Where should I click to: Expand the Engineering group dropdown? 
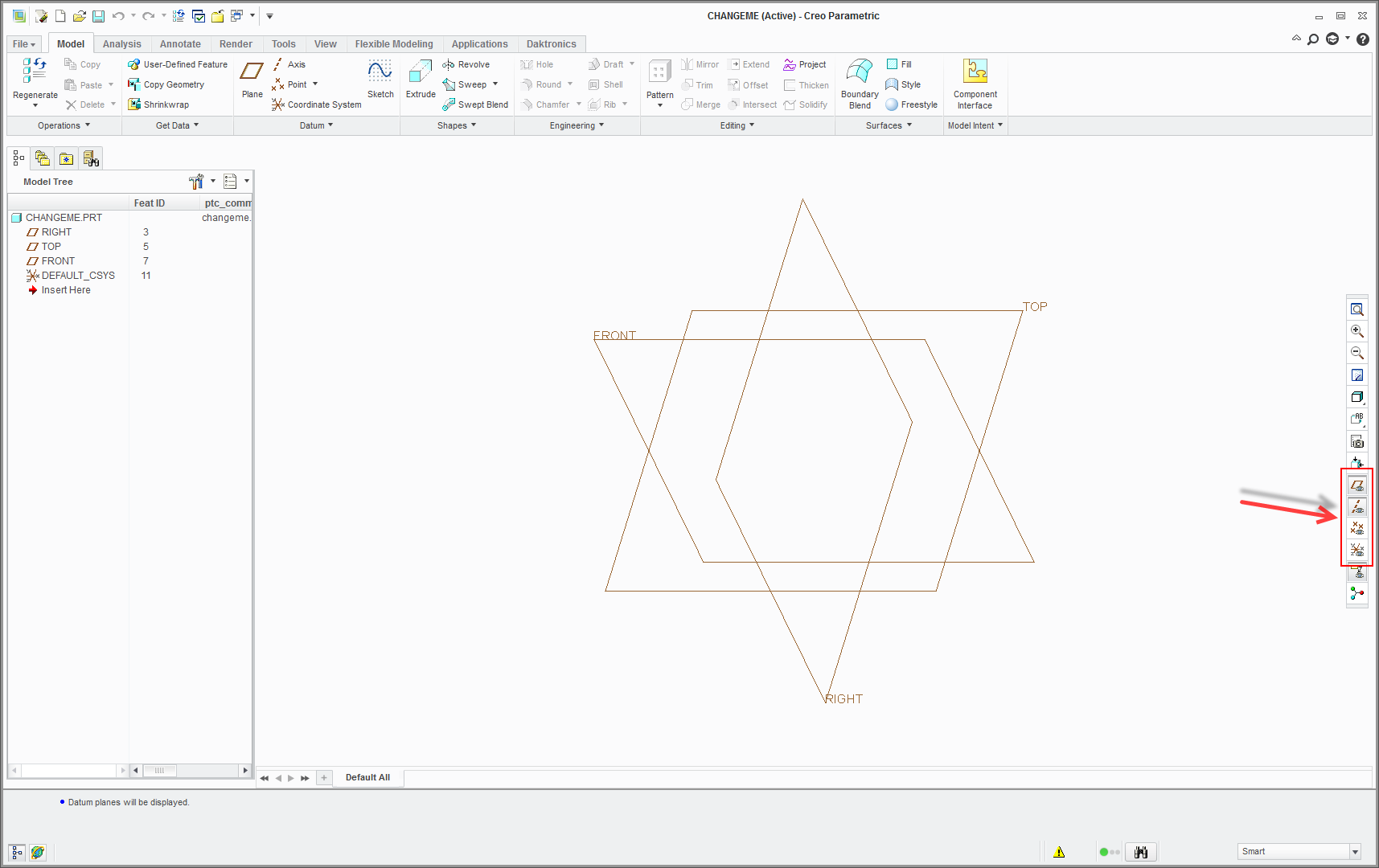coord(577,125)
